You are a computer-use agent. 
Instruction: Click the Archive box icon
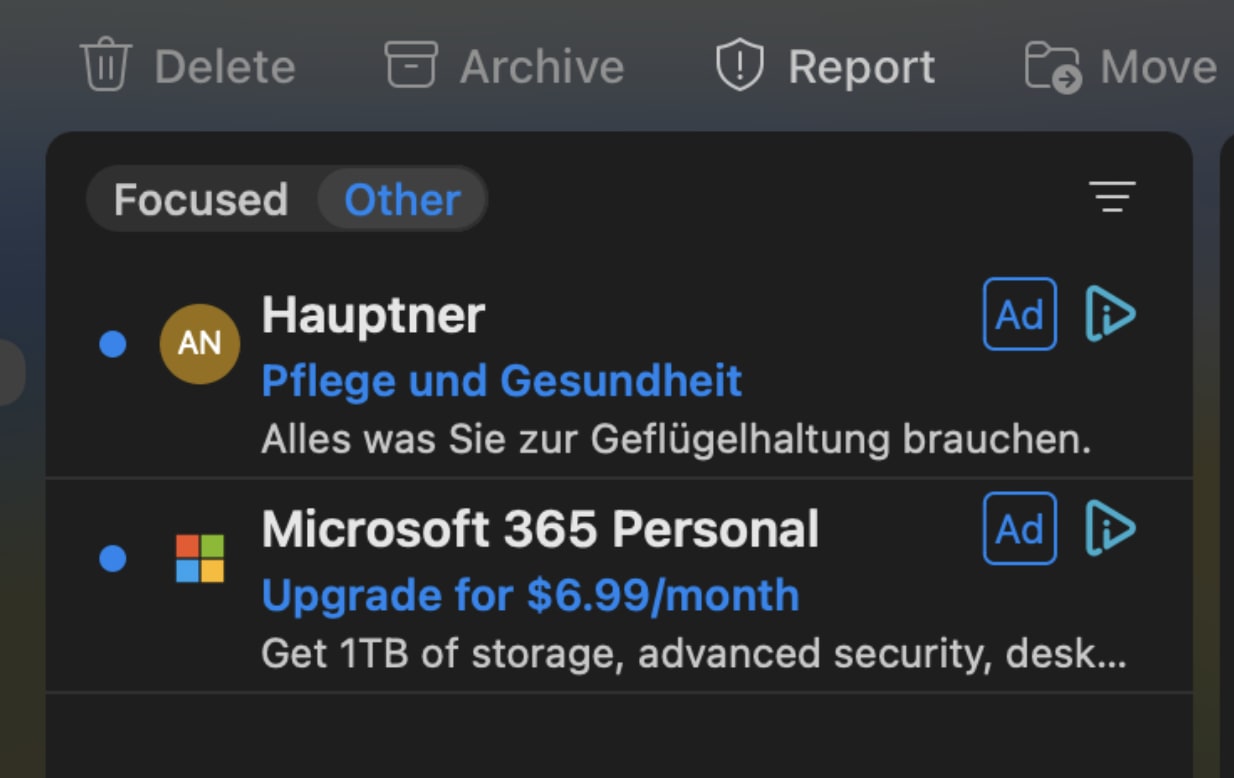[411, 66]
